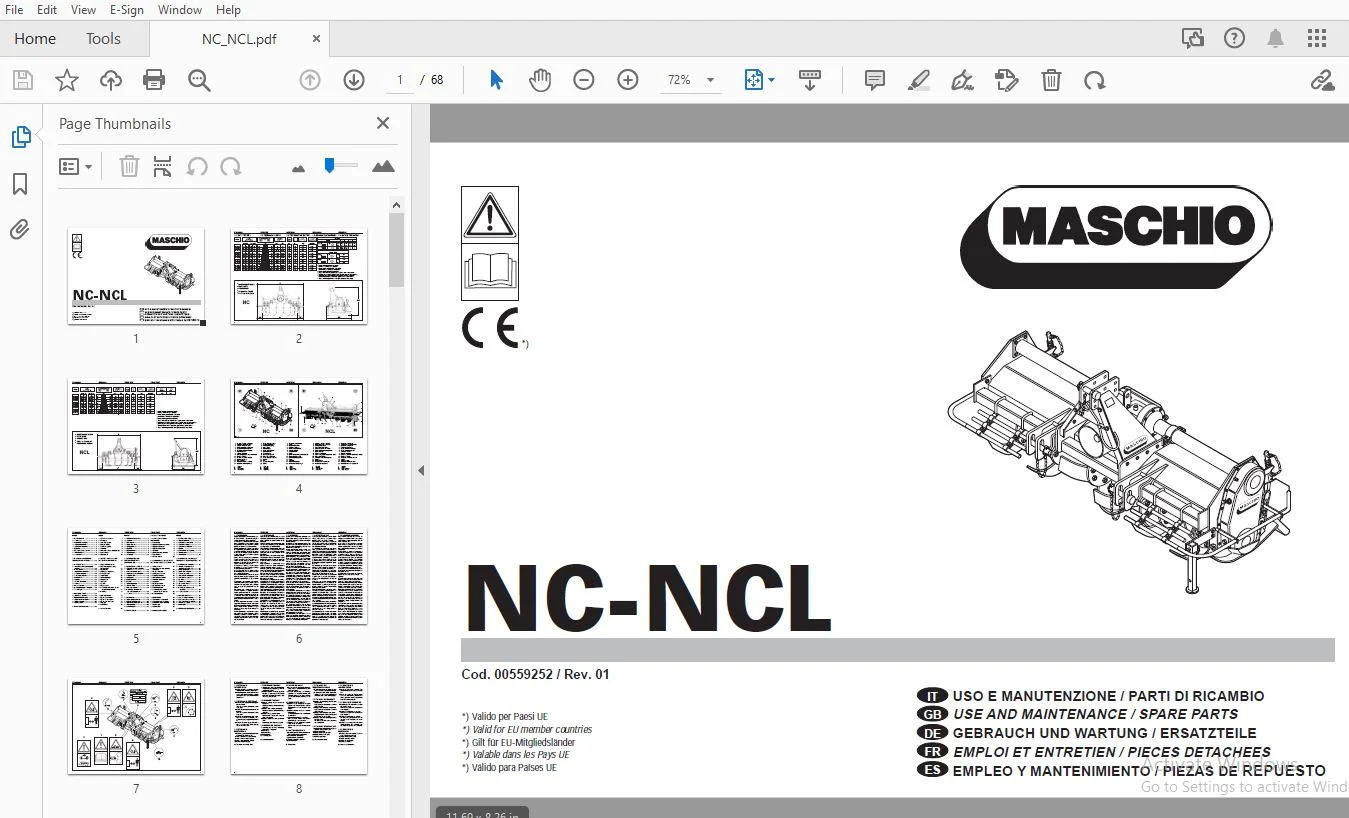
Task: Open the Bookmarks sidebar panel
Action: point(20,184)
